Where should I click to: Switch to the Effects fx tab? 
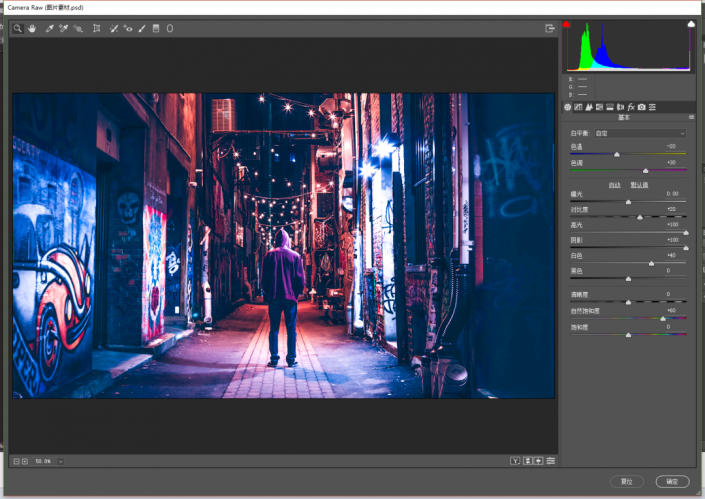coord(631,107)
